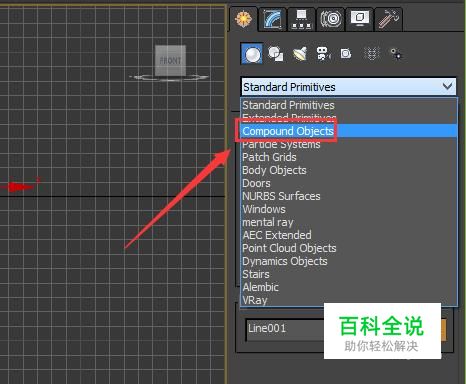
Task: Select Alembic list entry
Action: 349,287
